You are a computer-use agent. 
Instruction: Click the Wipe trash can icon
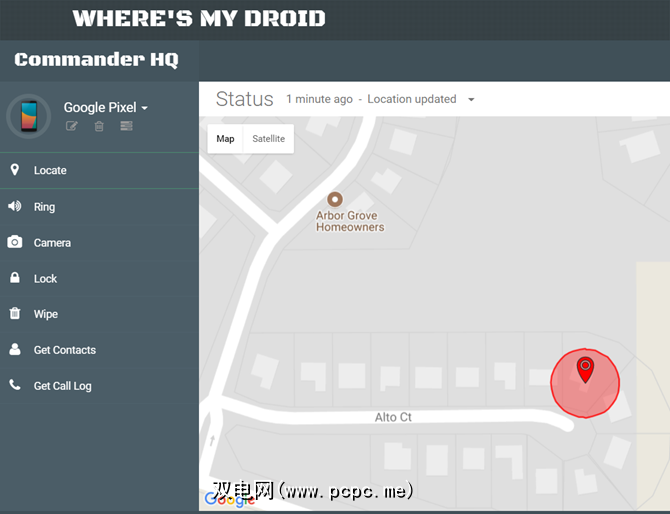click(15, 313)
